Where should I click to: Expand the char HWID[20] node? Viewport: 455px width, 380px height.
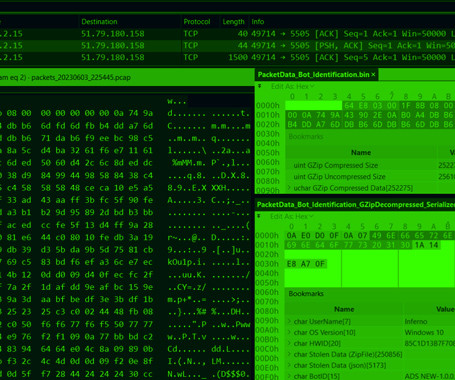point(289,343)
